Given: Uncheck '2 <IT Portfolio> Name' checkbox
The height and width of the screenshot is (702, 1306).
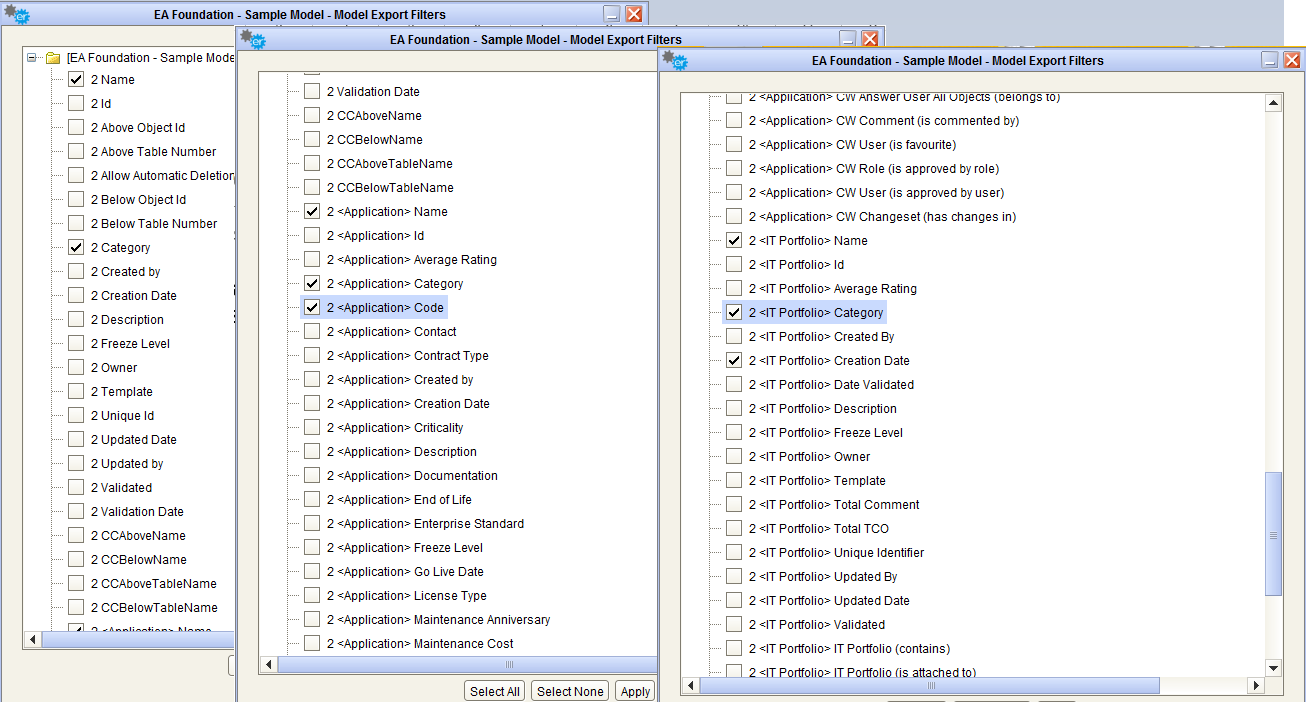Looking at the screenshot, I should [734, 241].
